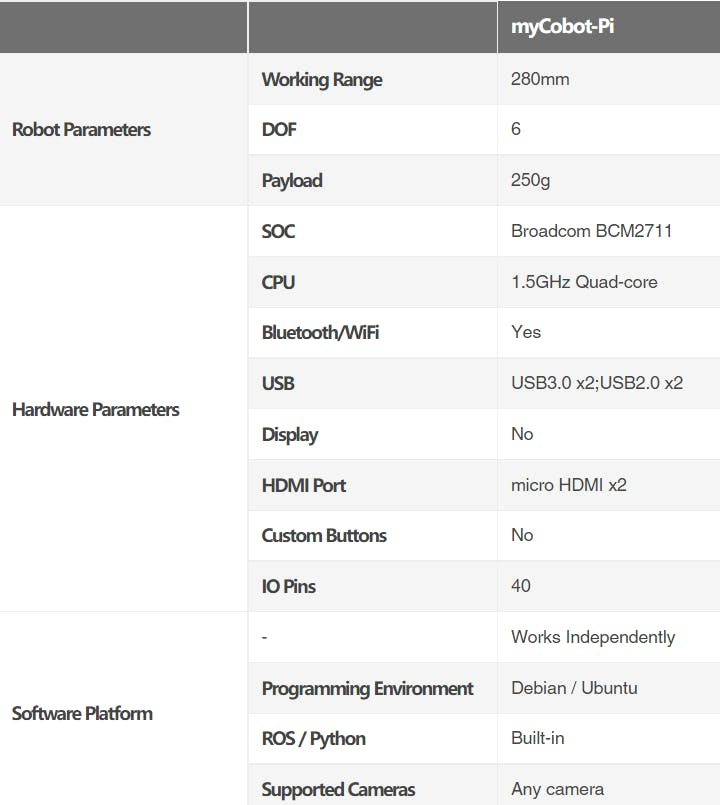Select the Broadcom BCM2711 value

[591, 232]
